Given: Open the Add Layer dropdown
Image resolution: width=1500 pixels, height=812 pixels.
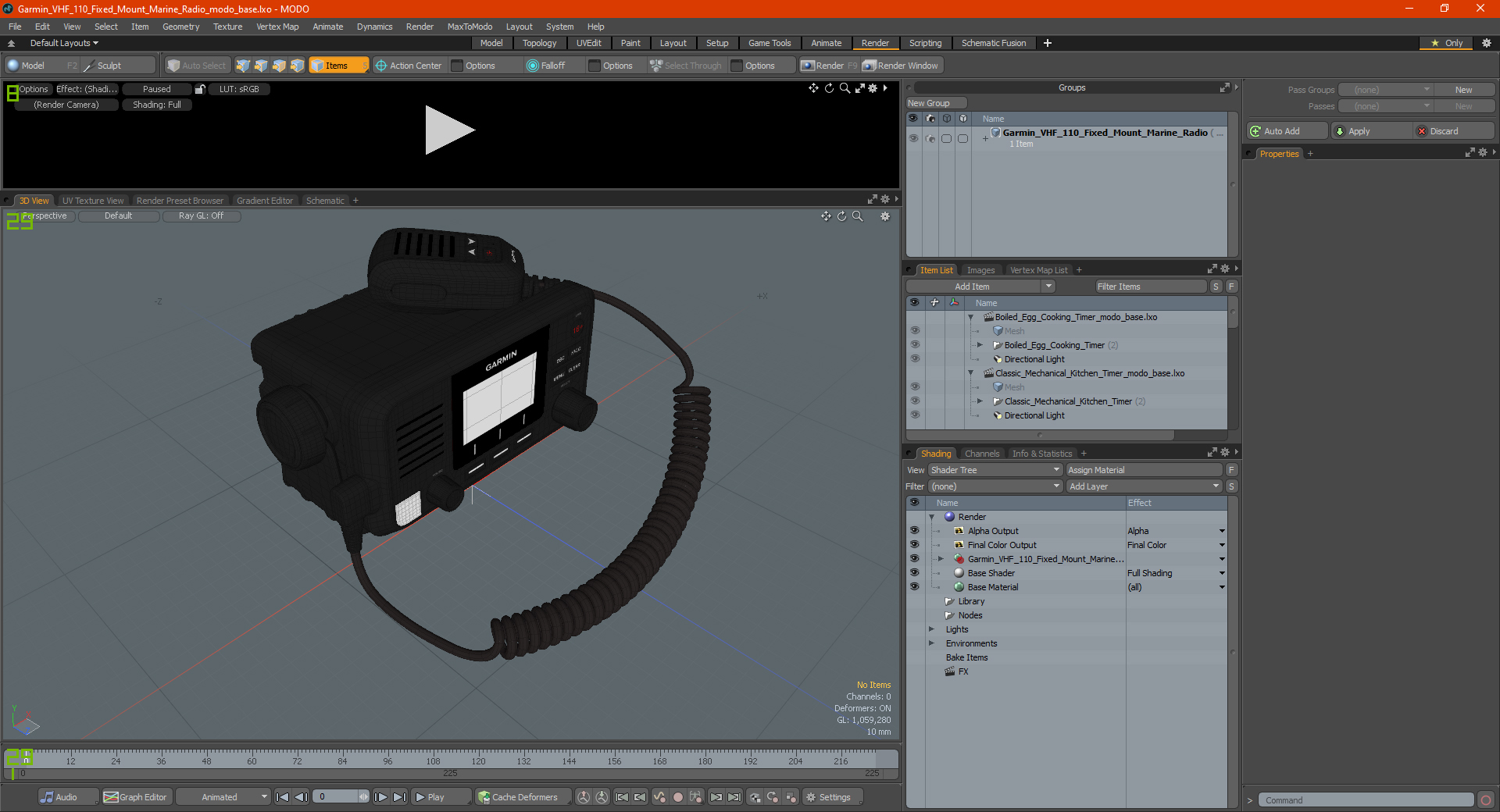Looking at the screenshot, I should click(1145, 486).
